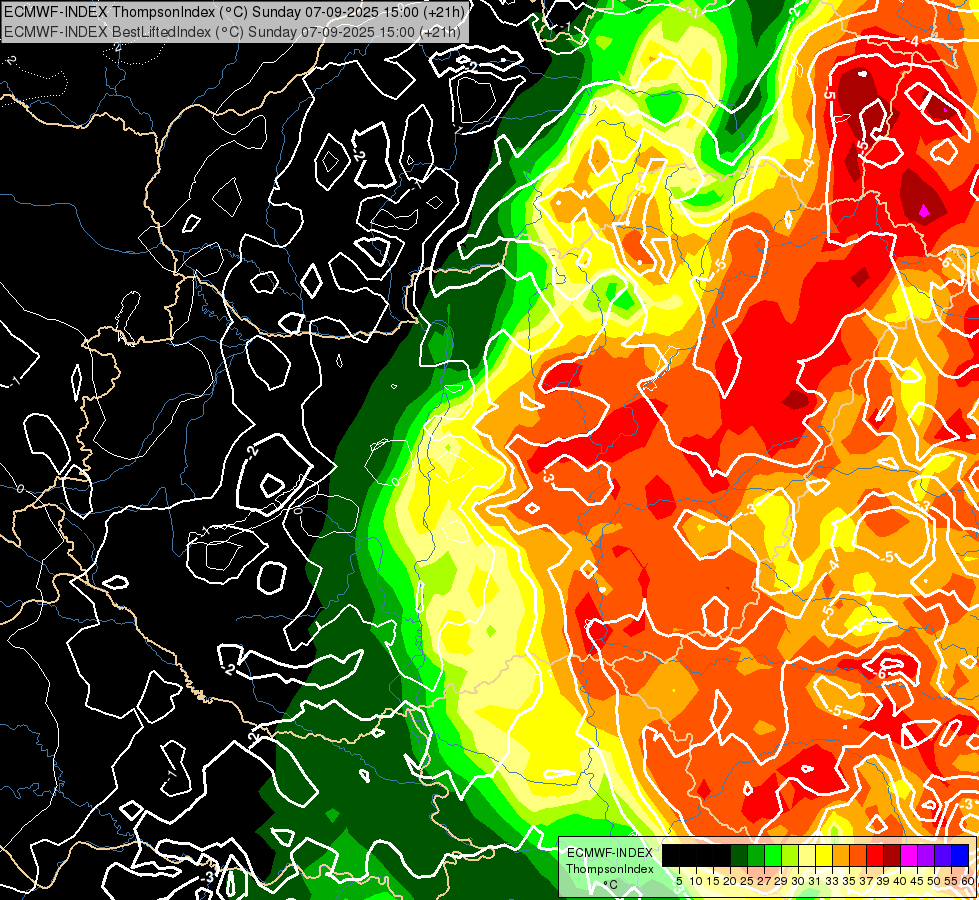
Task: Click the legend scale value 10
Action: coord(696,881)
